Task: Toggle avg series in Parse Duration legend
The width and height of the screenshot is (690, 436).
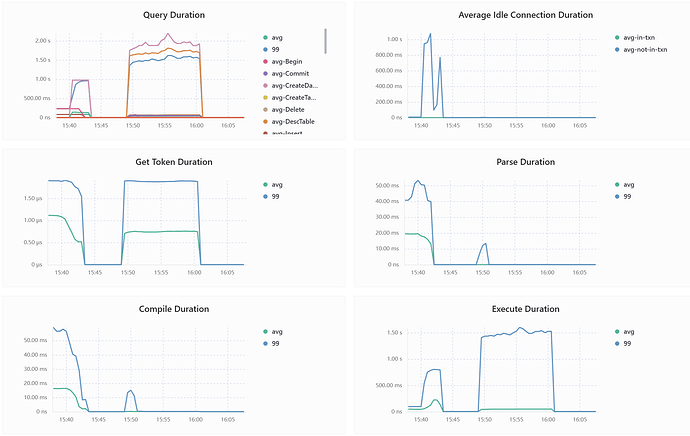Action: point(625,185)
